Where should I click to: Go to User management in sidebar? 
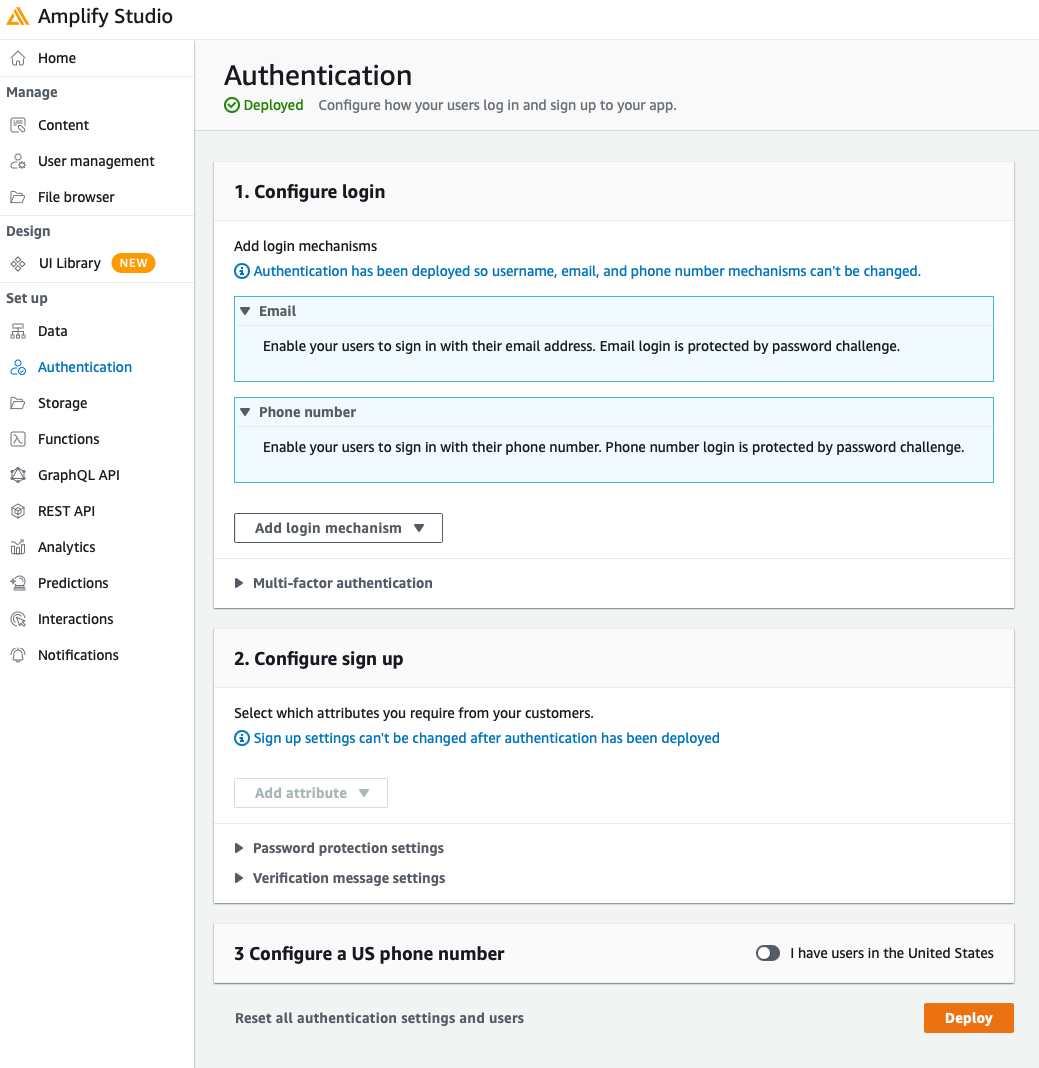96,161
